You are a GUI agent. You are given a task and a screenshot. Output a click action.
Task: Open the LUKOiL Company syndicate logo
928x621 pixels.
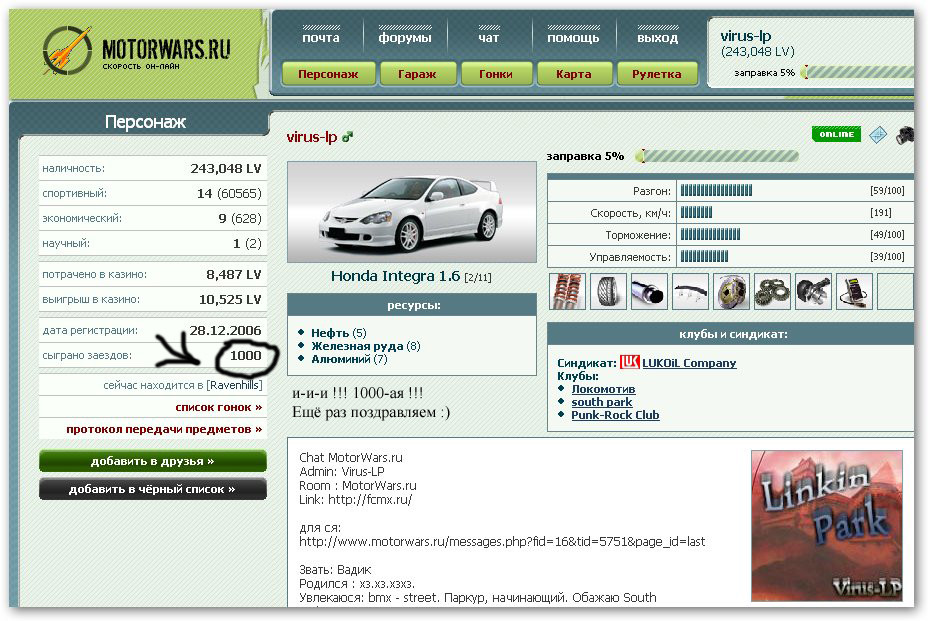(629, 362)
